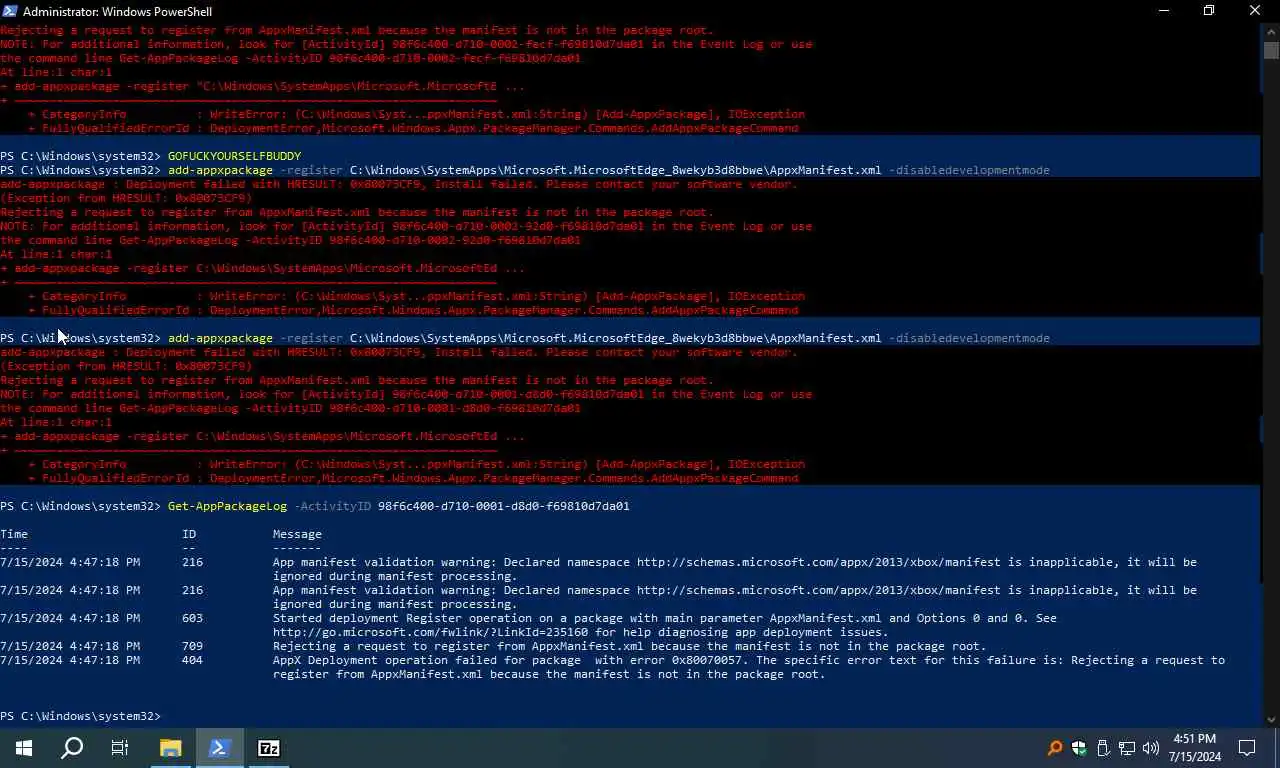Open the network tray icon
This screenshot has height=768, width=1280.
click(1127, 748)
